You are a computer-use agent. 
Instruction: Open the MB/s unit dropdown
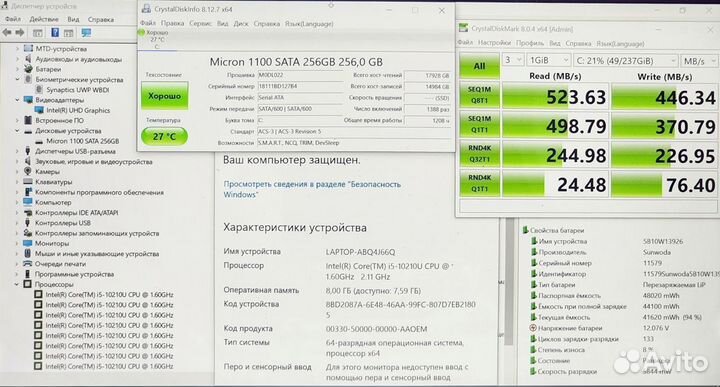[x=699, y=61]
